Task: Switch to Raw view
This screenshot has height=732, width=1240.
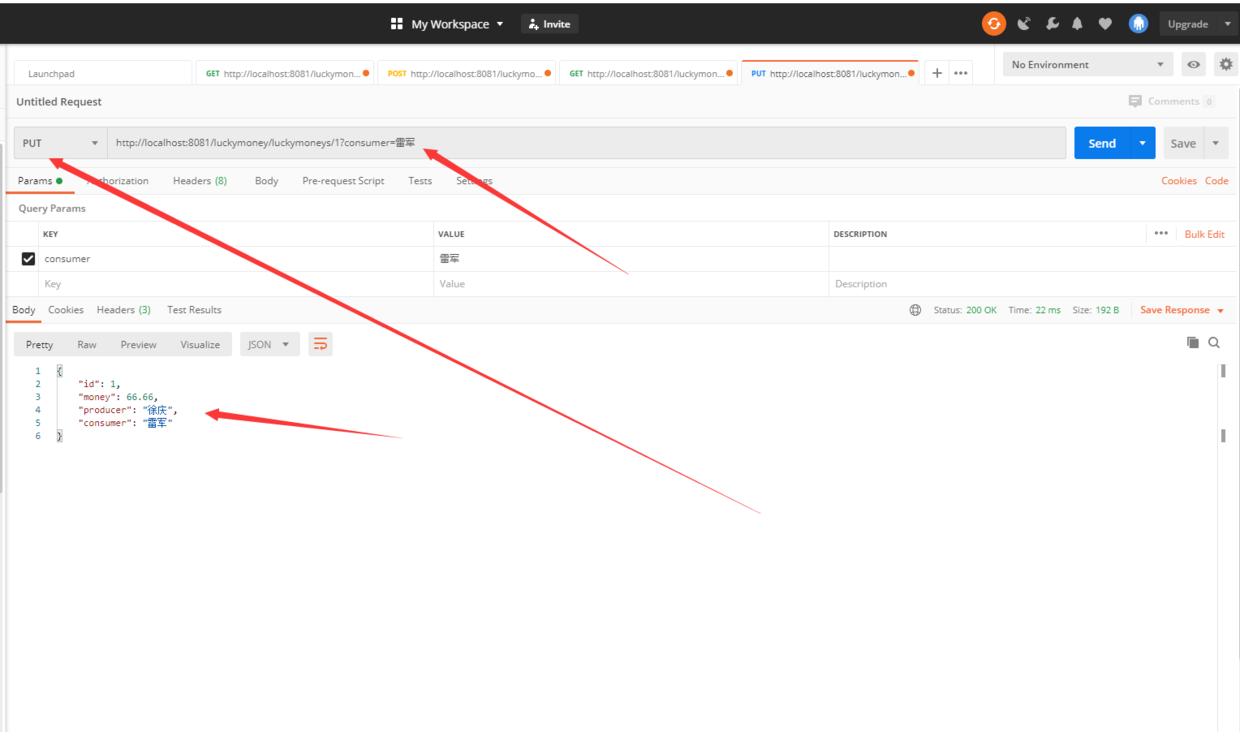Action: (x=87, y=344)
